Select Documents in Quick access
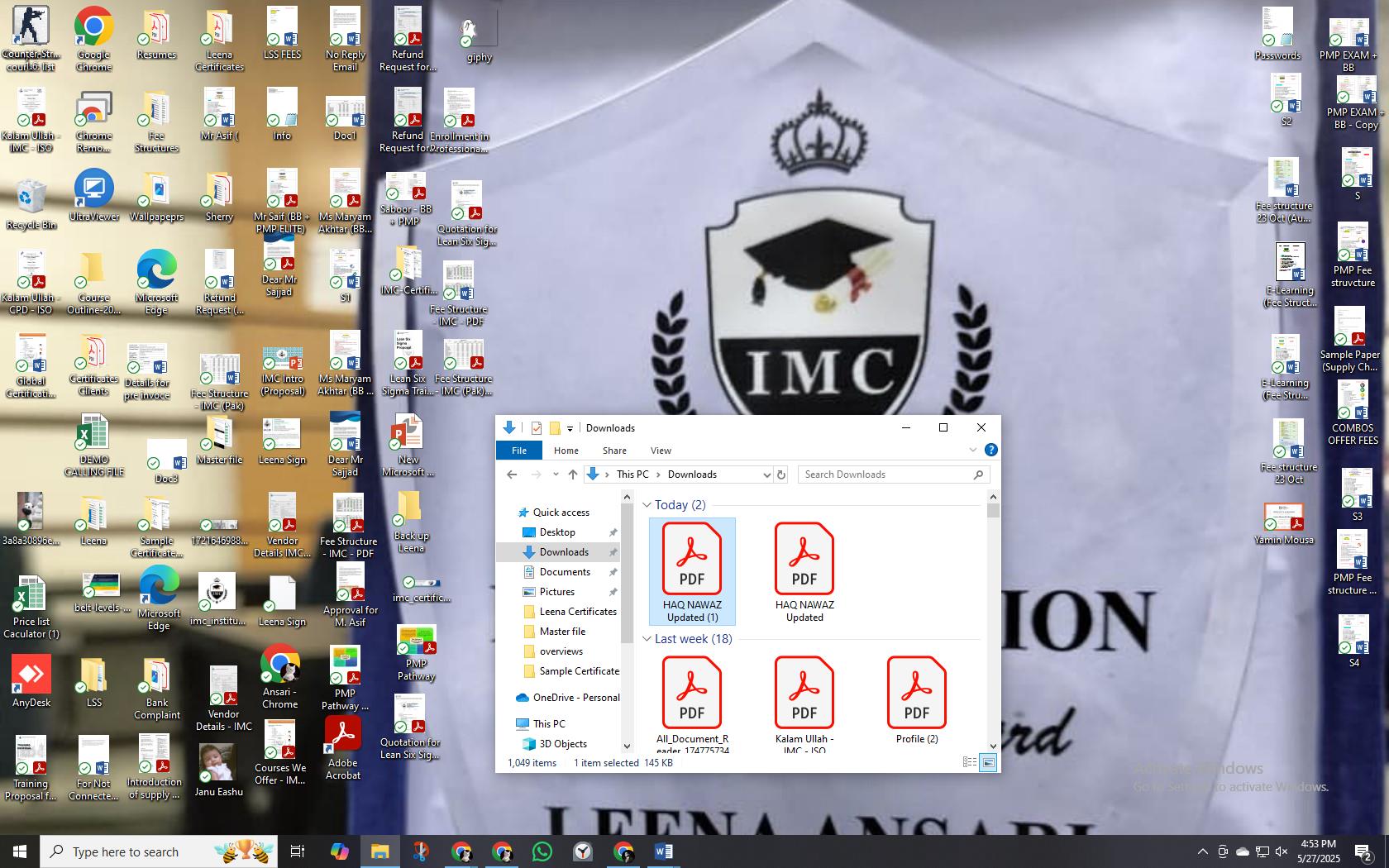Viewport: 1389px width, 868px height. coord(565,572)
